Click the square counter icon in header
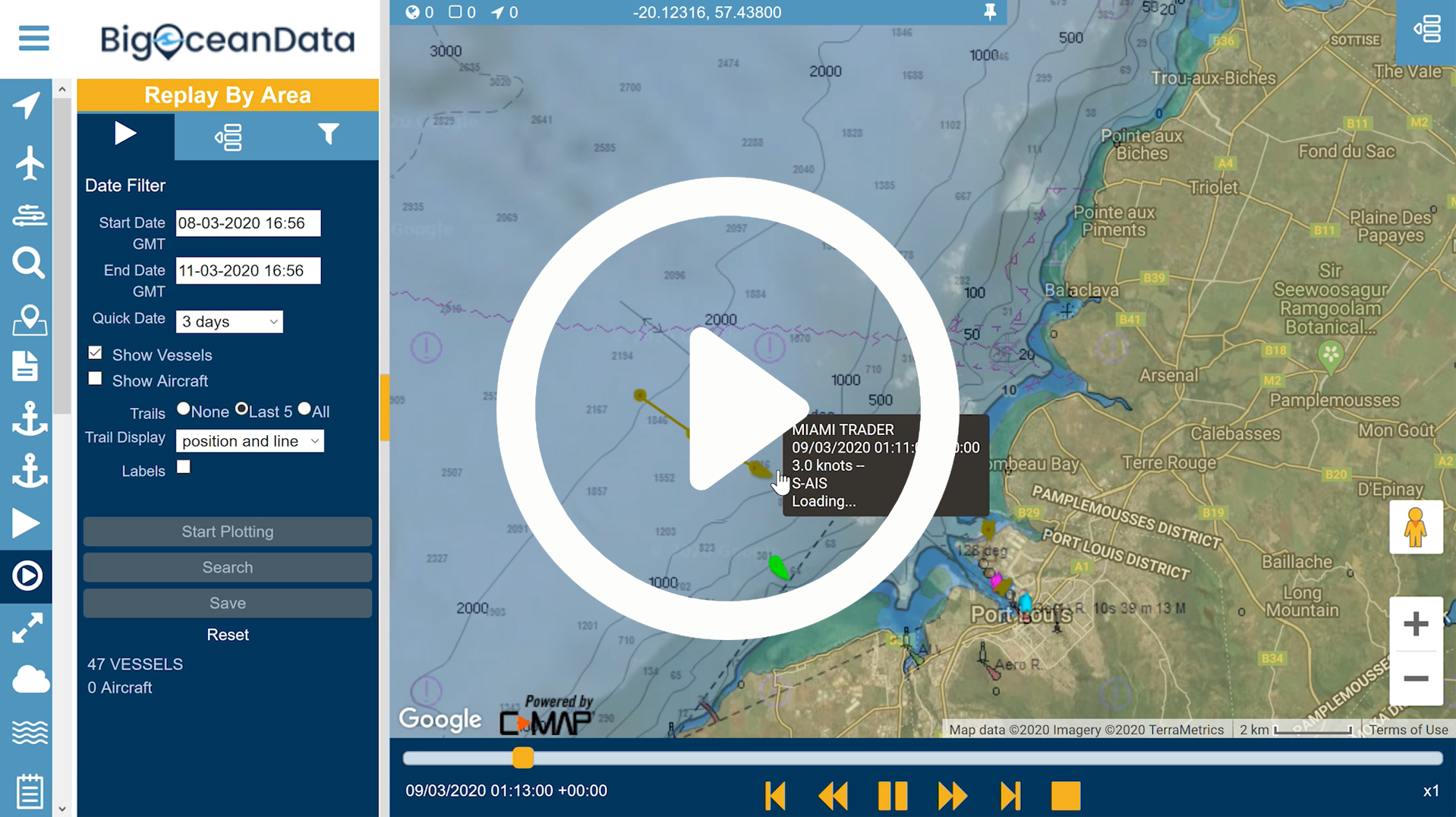Viewport: 1456px width, 817px height. pyautogui.click(x=455, y=12)
